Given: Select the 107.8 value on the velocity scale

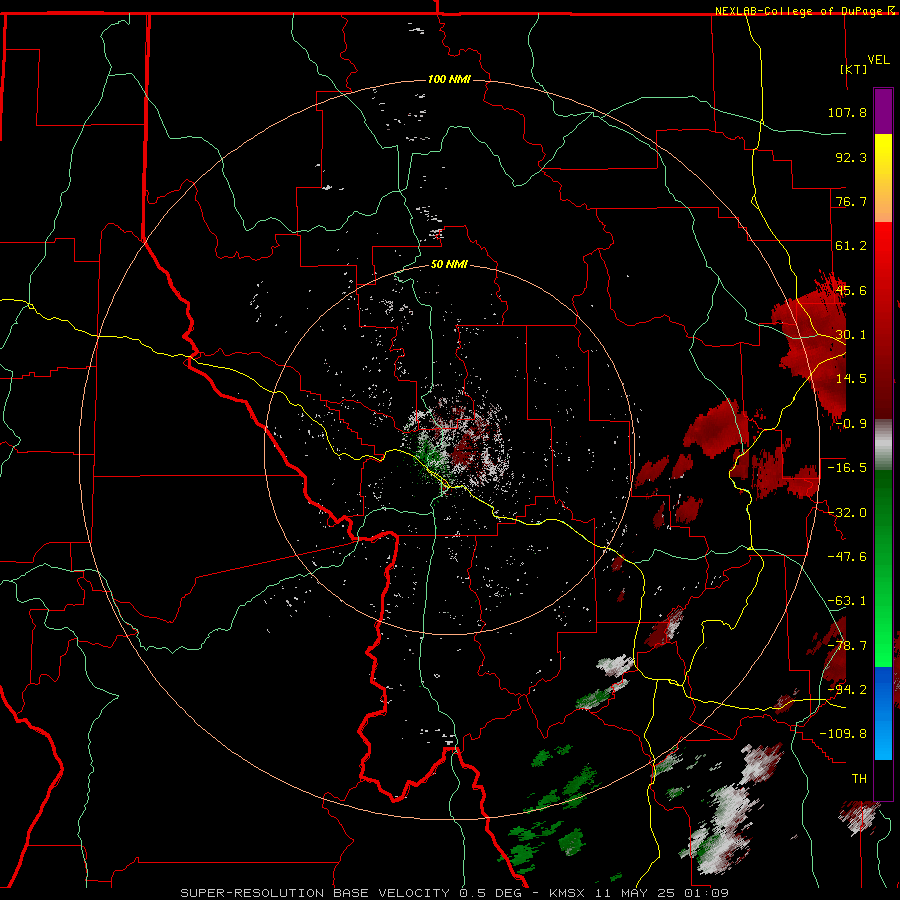Looking at the screenshot, I should click(847, 112).
